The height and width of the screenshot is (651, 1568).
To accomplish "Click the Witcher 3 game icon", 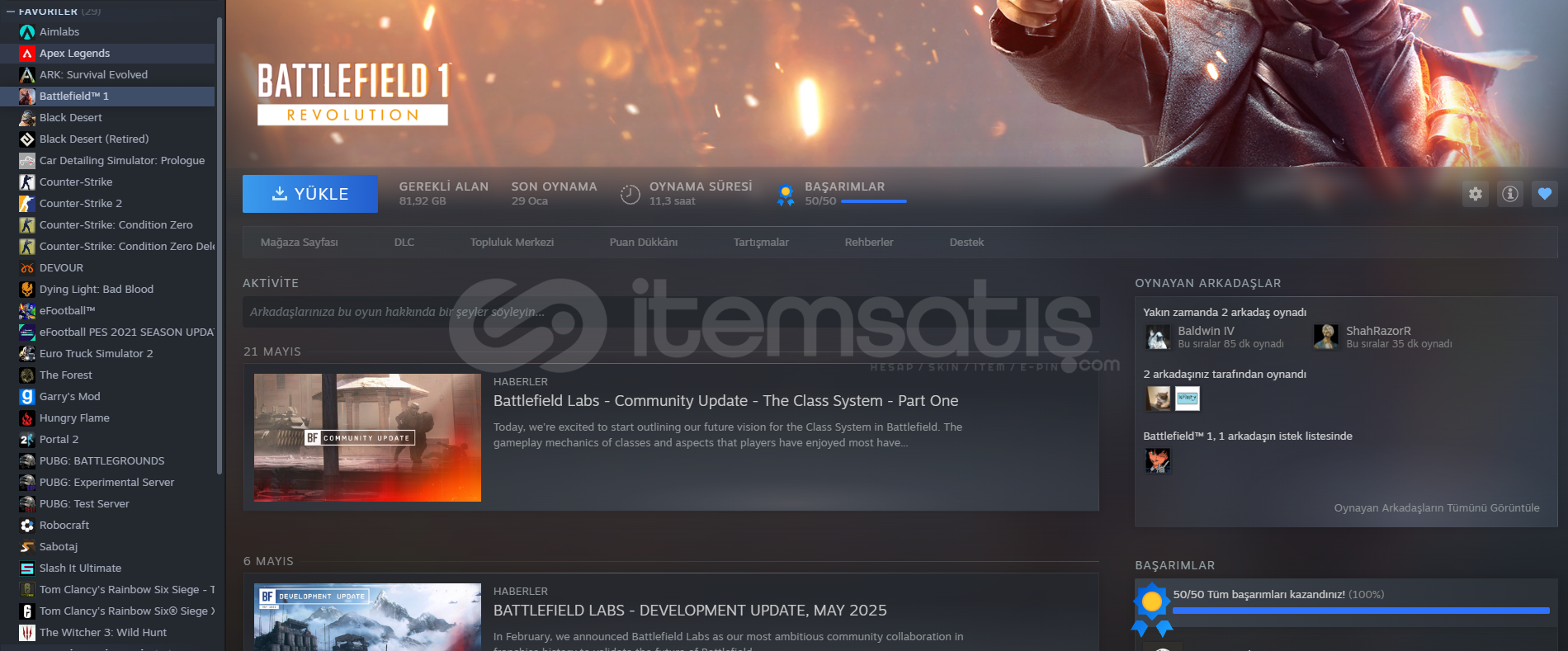I will [27, 632].
